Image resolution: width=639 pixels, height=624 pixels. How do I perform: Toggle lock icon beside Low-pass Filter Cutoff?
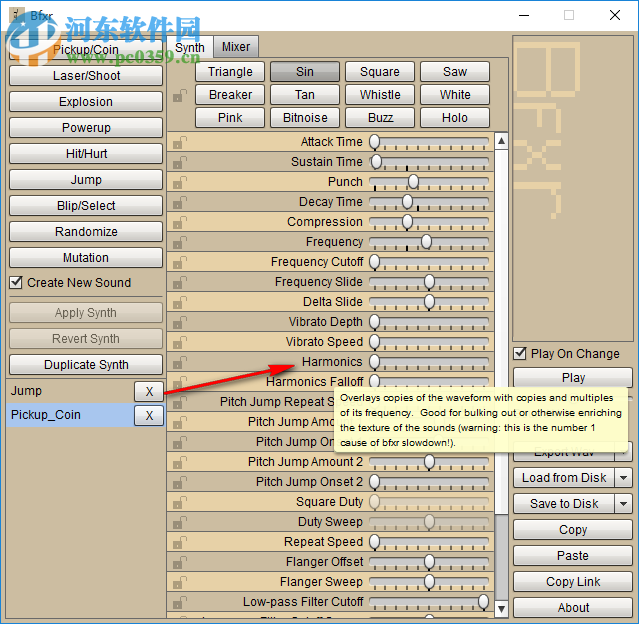tap(179, 602)
